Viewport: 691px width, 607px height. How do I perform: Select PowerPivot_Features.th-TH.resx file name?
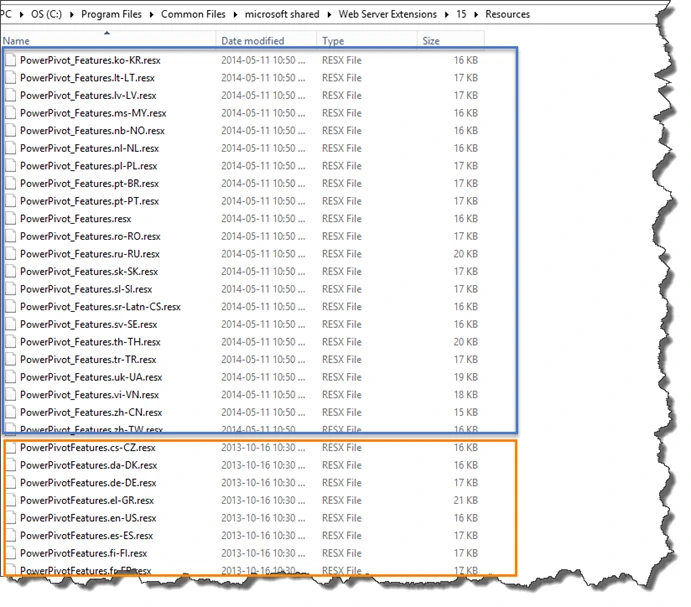(x=90, y=343)
